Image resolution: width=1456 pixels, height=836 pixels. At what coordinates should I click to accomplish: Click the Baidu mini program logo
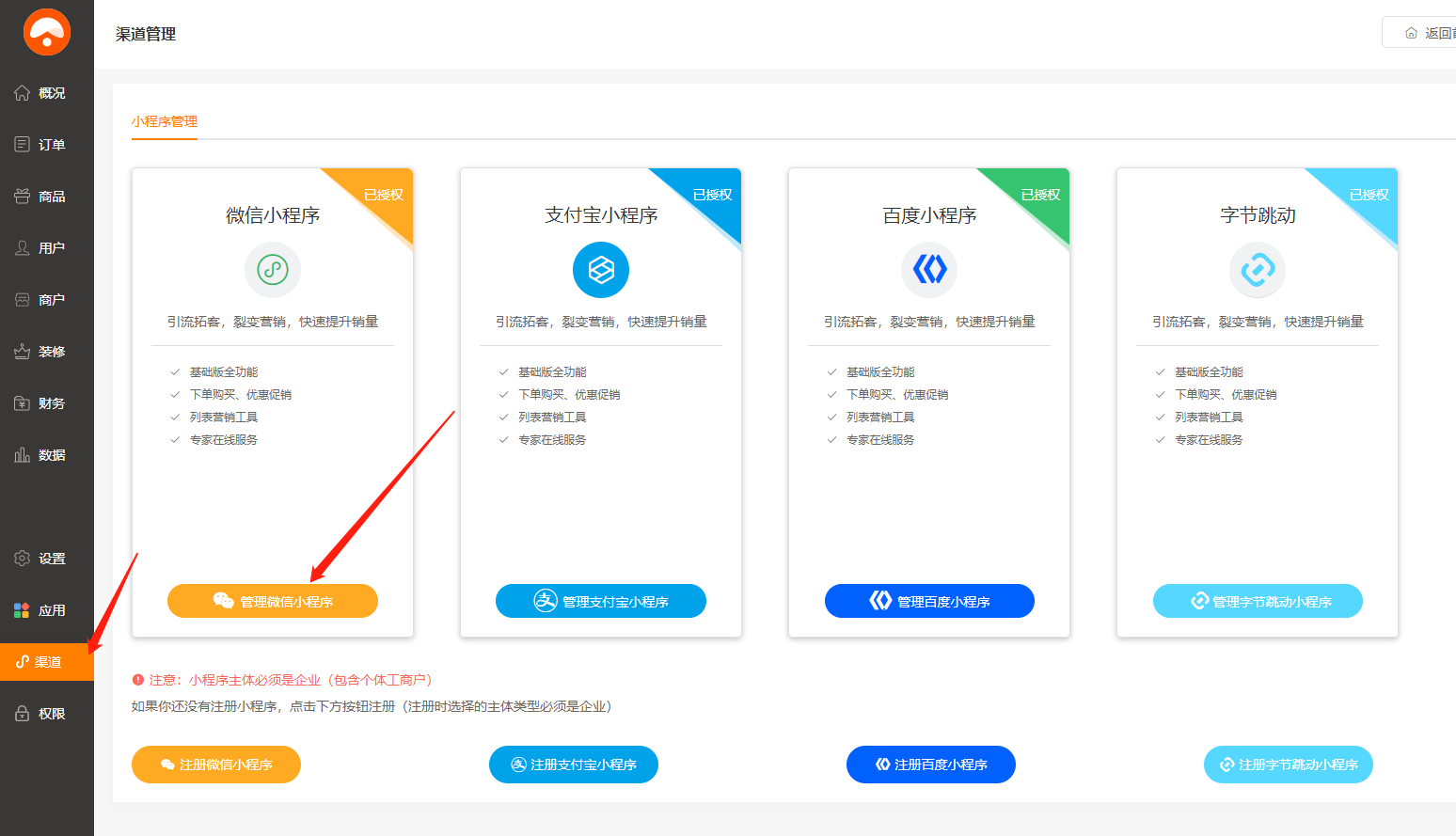coord(929,270)
